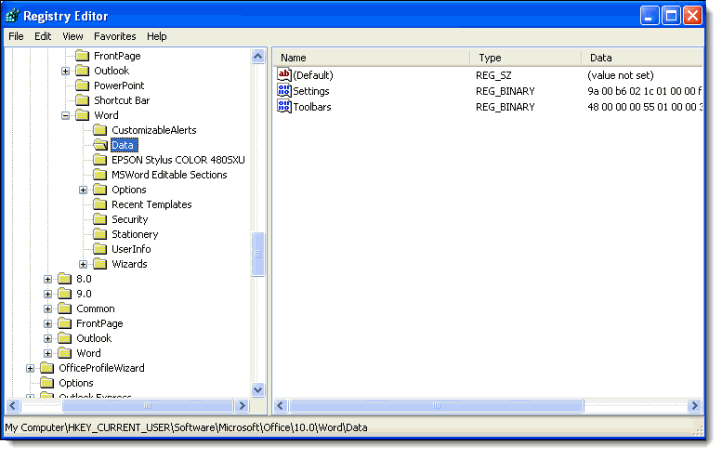Image resolution: width=720 pixels, height=454 pixels.
Task: Expand the 8.0 key
Action: [48, 279]
